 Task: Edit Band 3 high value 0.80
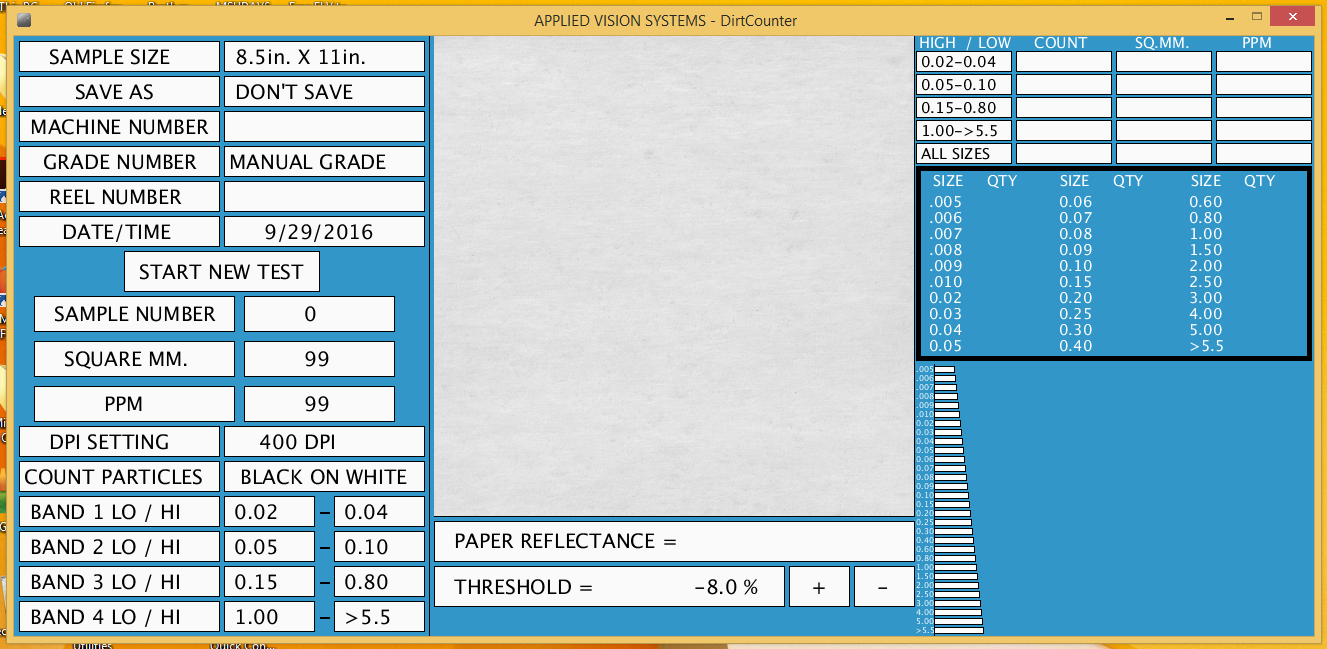pyautogui.click(x=379, y=582)
